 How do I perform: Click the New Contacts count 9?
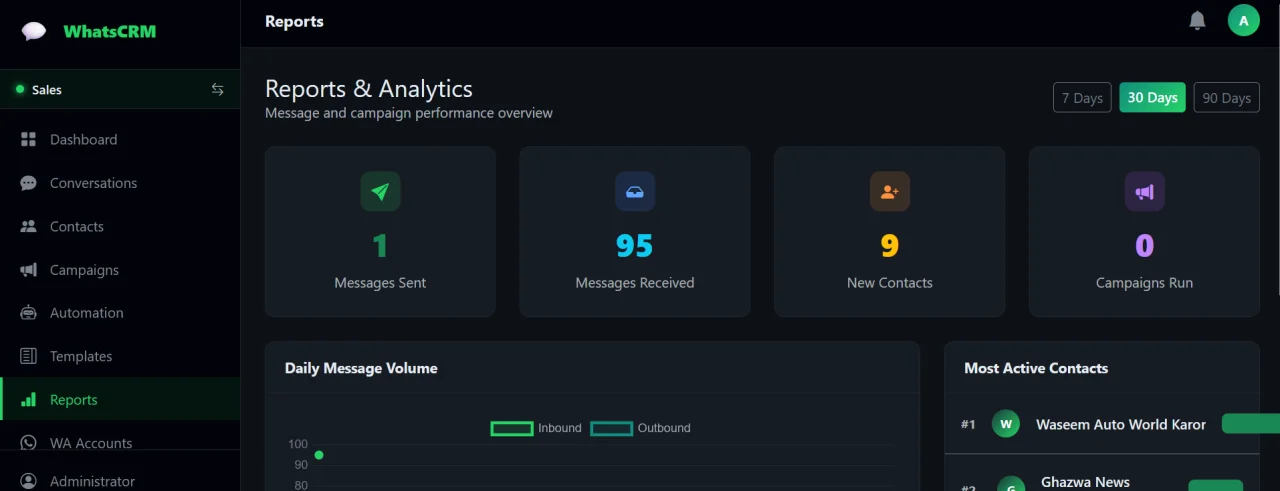(890, 245)
